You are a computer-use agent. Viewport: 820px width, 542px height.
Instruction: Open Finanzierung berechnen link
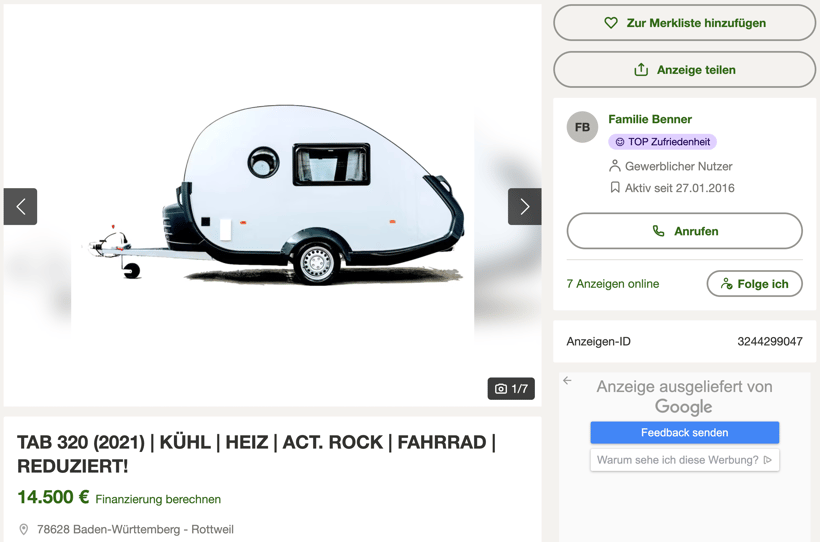click(x=158, y=499)
